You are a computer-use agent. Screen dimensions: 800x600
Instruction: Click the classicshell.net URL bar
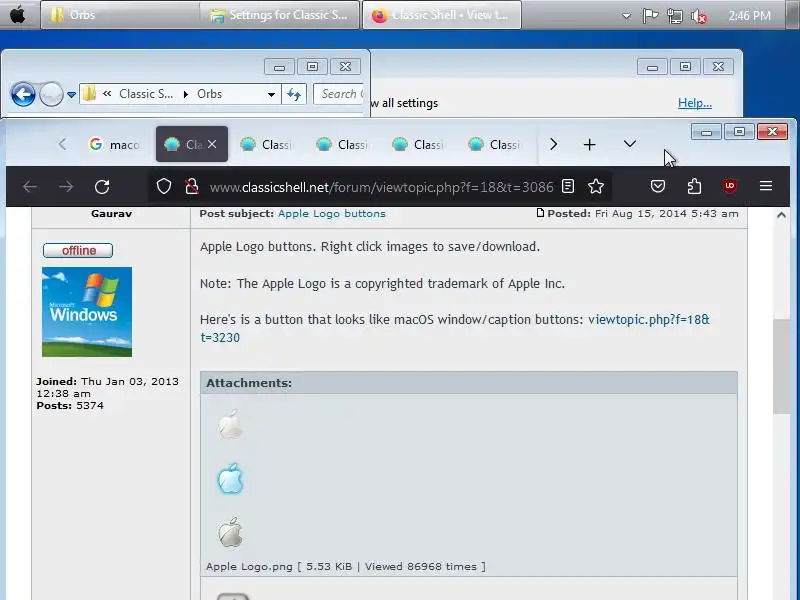click(381, 187)
